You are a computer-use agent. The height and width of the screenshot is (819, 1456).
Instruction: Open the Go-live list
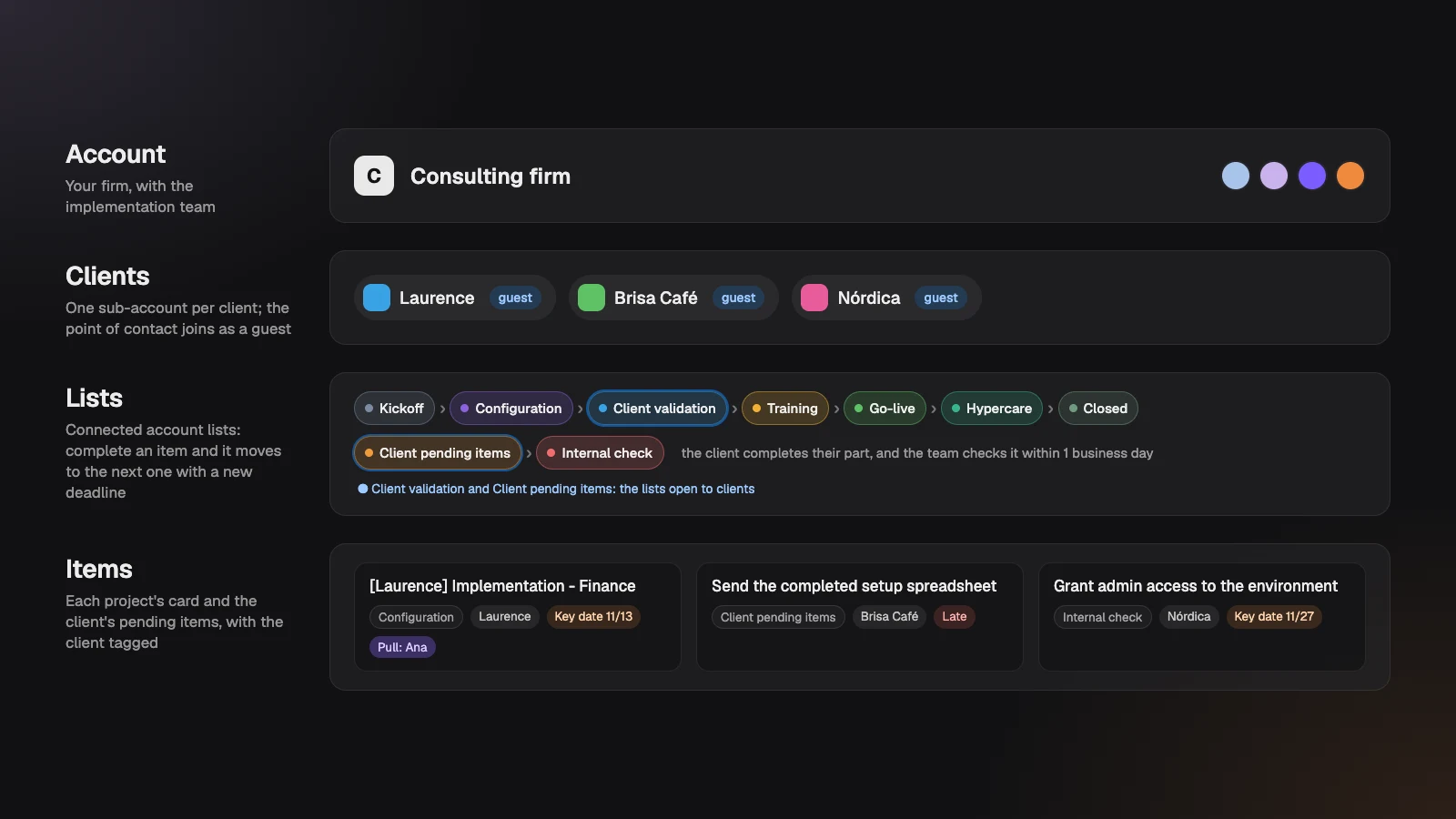[x=885, y=409]
